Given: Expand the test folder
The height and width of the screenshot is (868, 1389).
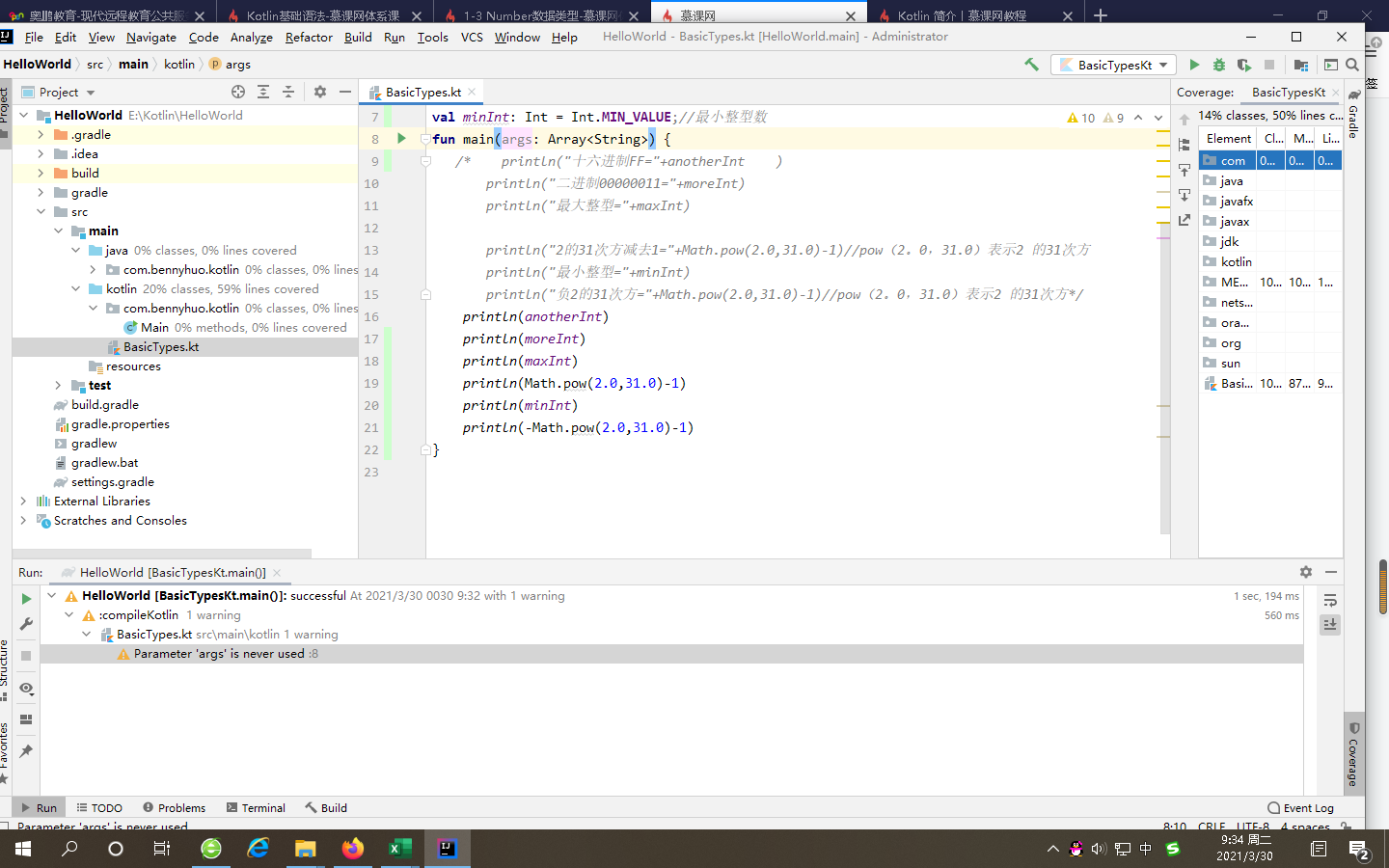Looking at the screenshot, I should point(58,386).
